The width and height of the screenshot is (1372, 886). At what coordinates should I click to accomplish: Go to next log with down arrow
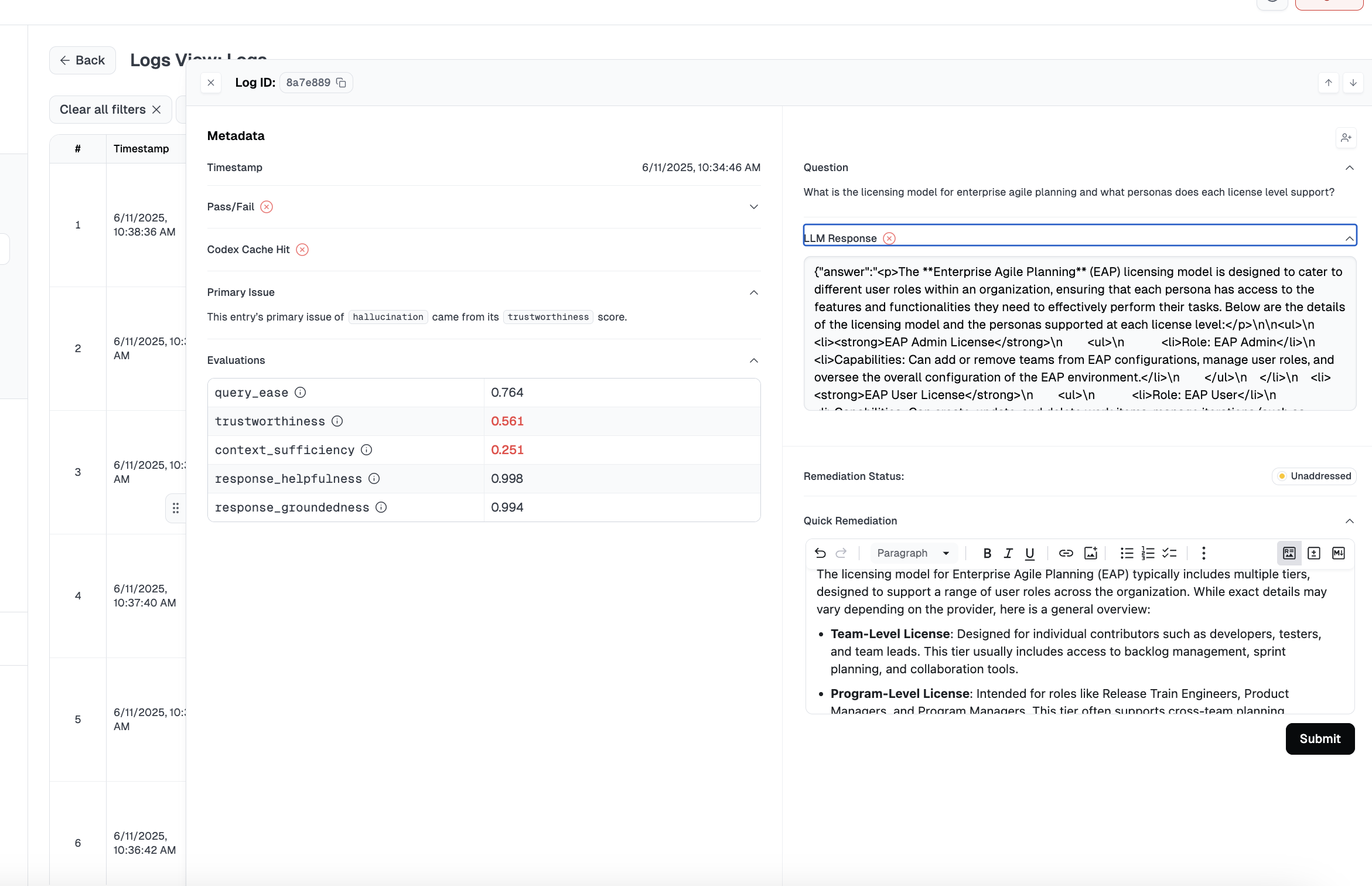pos(1353,83)
